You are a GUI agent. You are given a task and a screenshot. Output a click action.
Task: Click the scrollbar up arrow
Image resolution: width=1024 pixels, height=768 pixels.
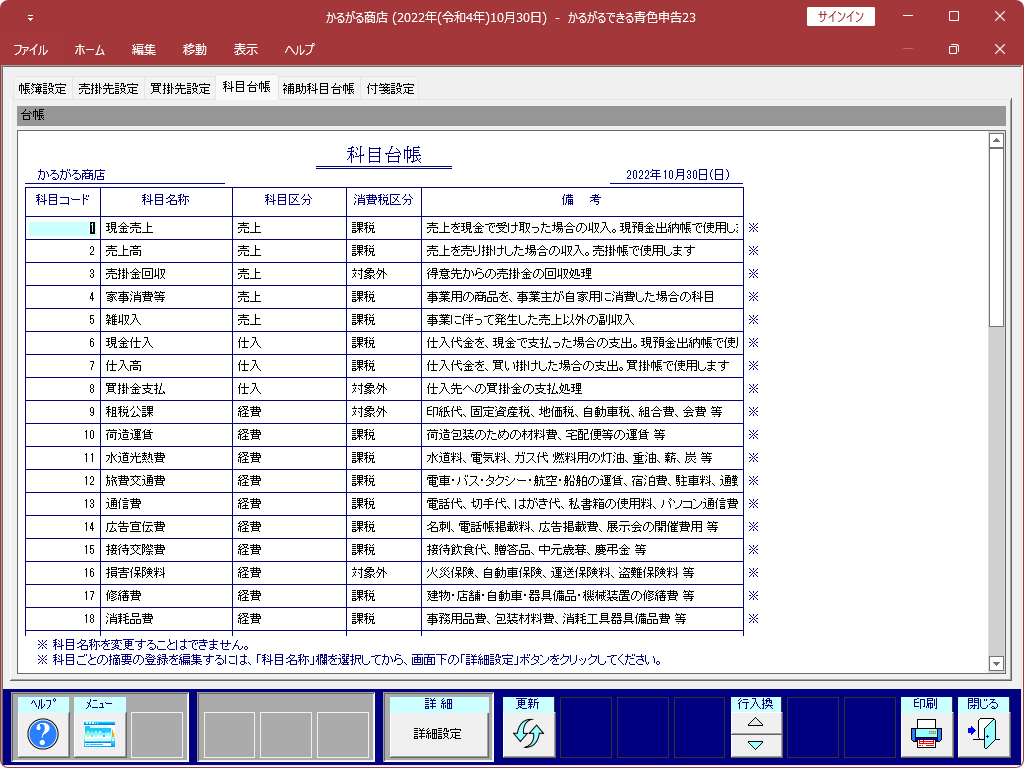(x=996, y=140)
